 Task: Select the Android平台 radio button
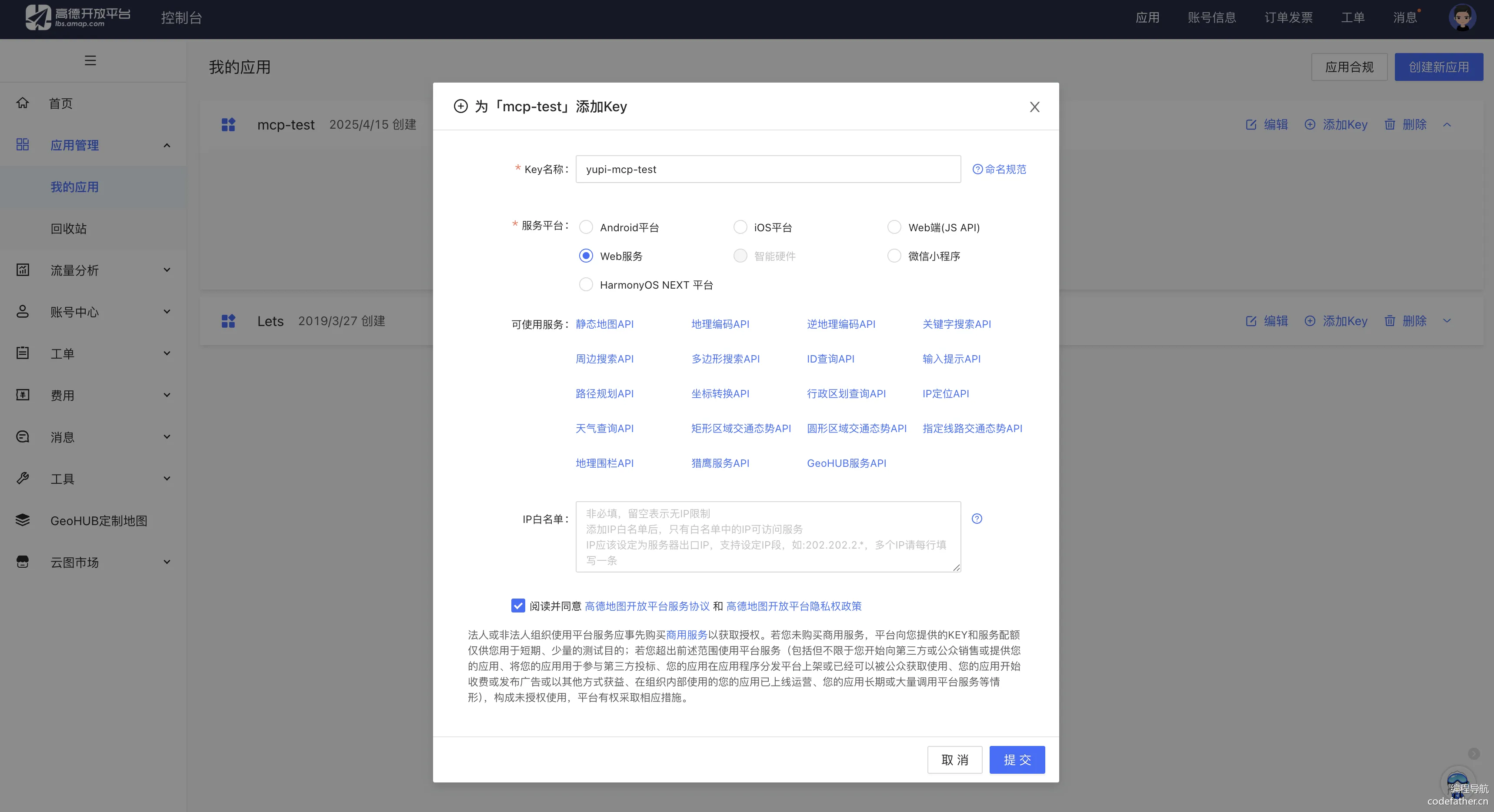[x=586, y=227]
